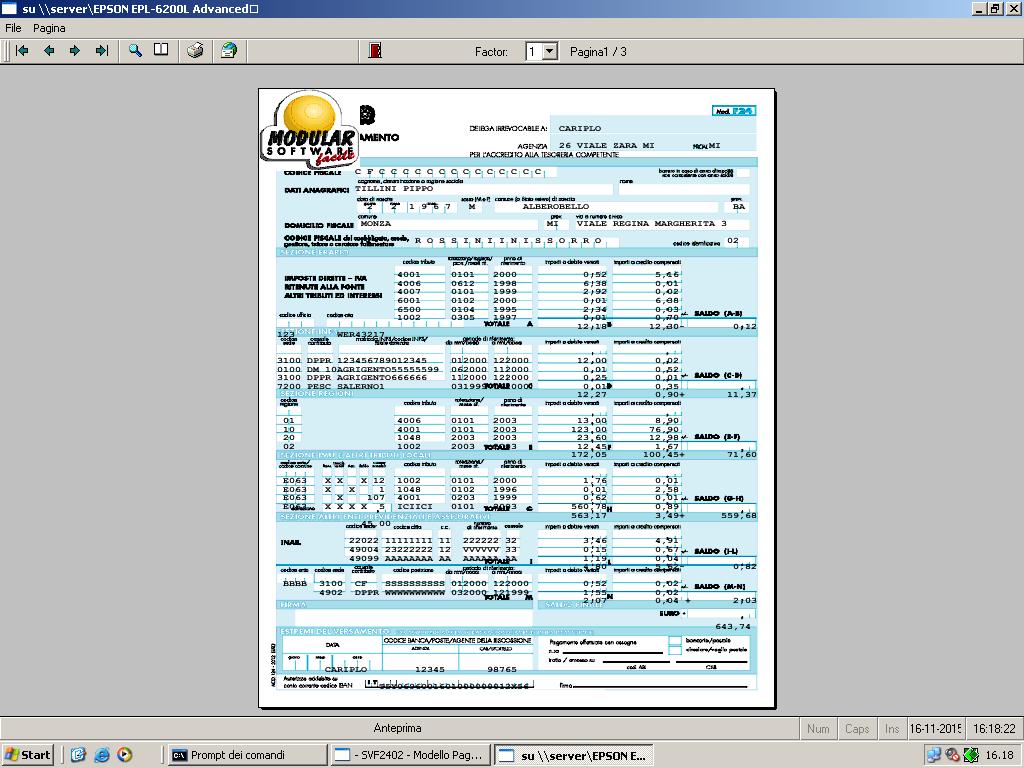This screenshot has width=1024, height=768.
Task: Click the 16-11-2015 date in status bar
Action: 935,728
